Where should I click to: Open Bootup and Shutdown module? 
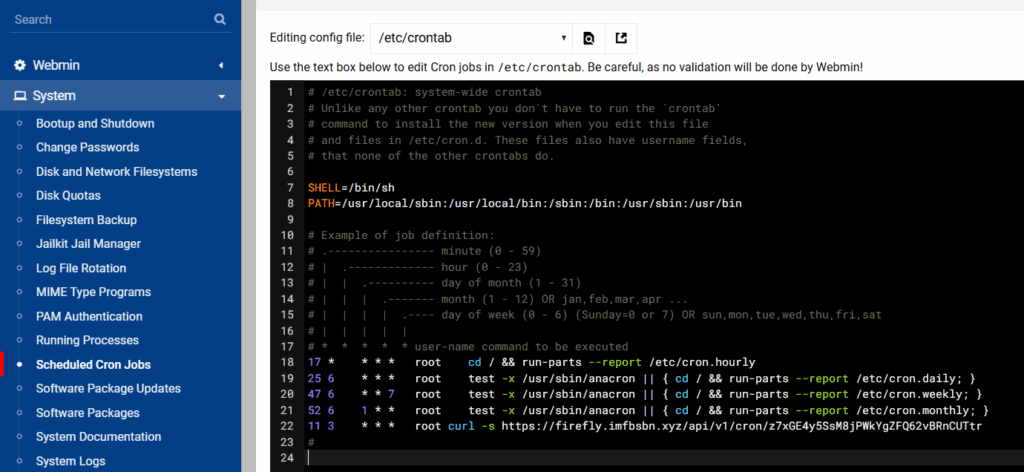point(95,123)
